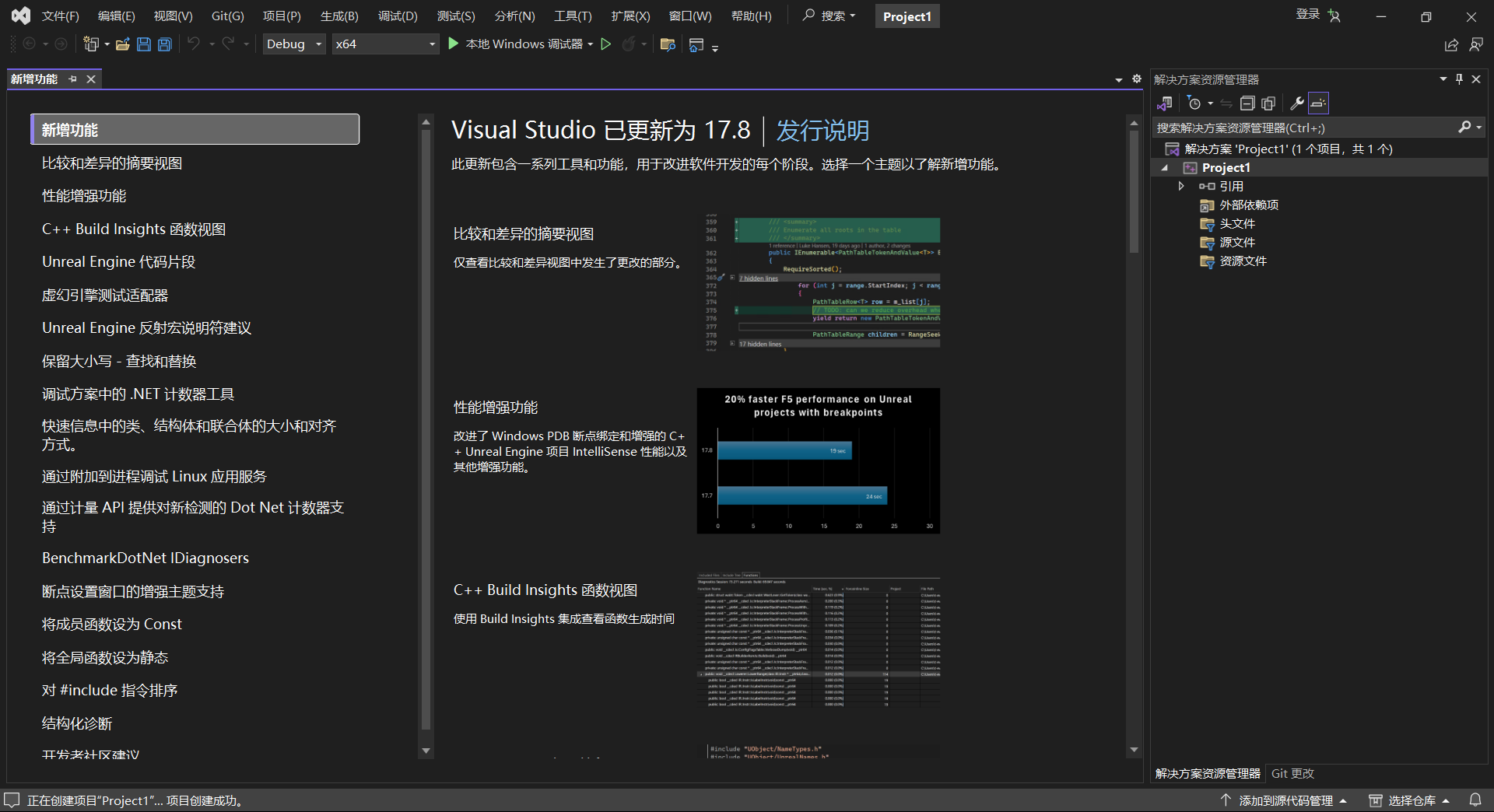Click the 发行说明 release notes link
Viewport: 1494px width, 812px height.
coord(822,130)
